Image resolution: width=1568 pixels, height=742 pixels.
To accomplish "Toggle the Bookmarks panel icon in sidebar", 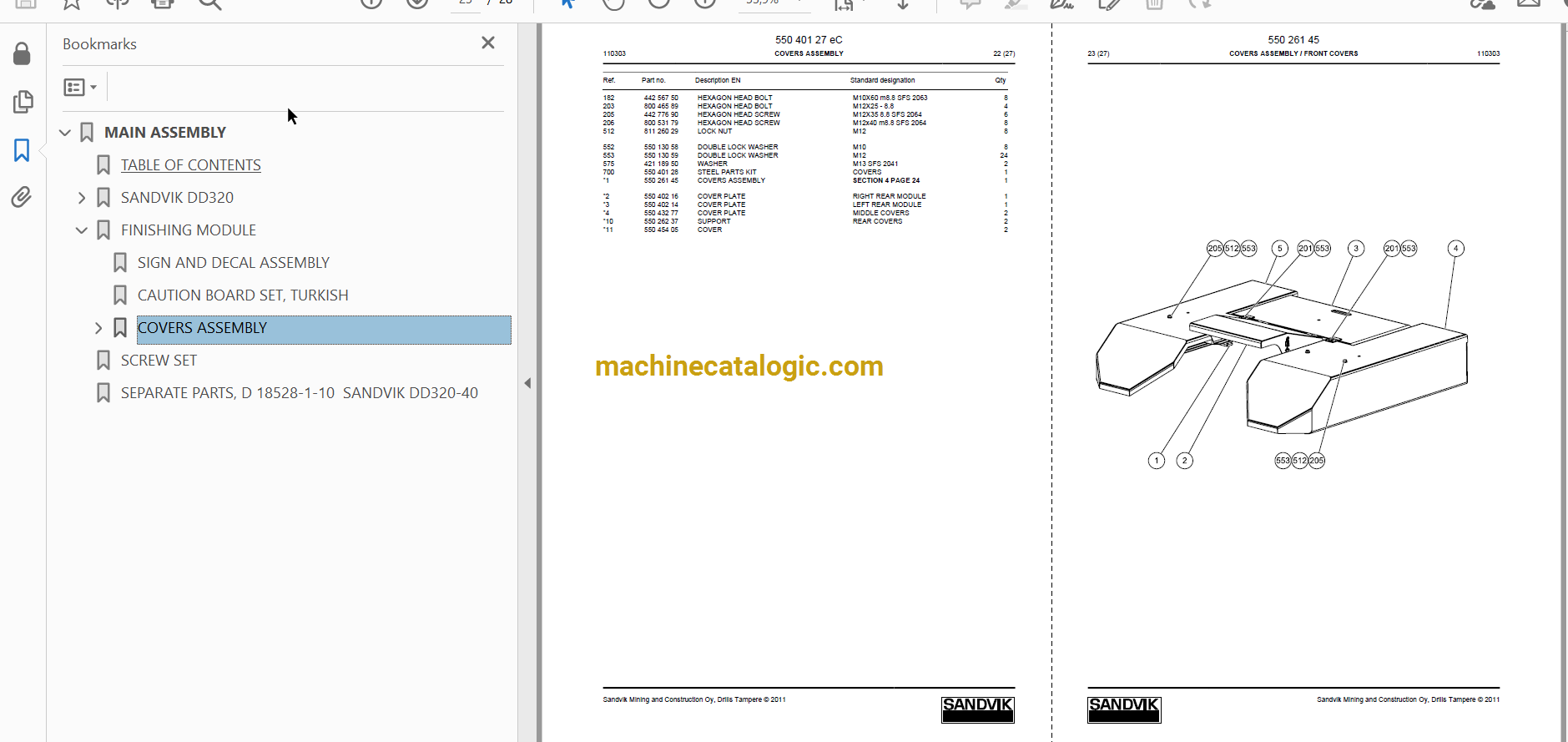I will [x=22, y=150].
